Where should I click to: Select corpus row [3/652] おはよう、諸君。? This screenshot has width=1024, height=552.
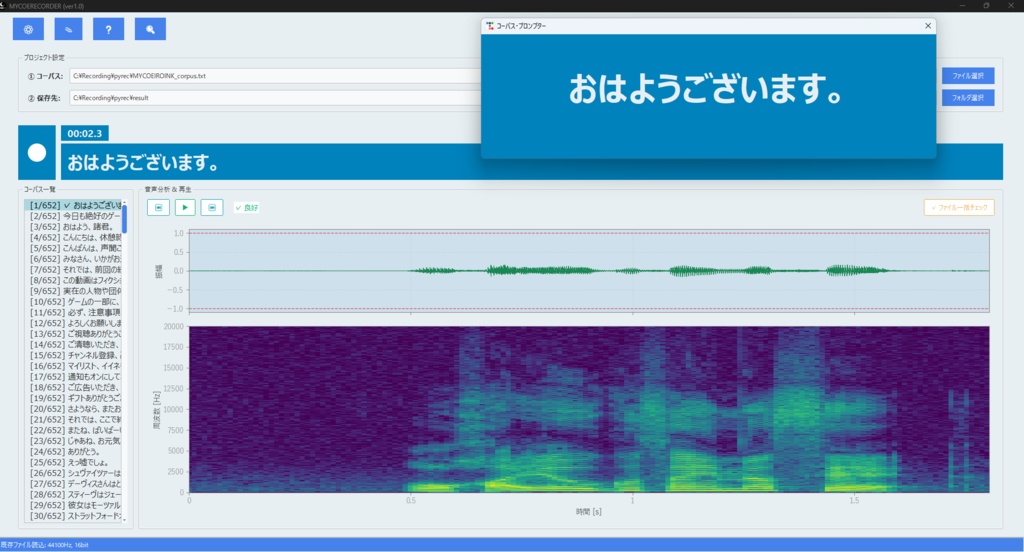[73, 227]
